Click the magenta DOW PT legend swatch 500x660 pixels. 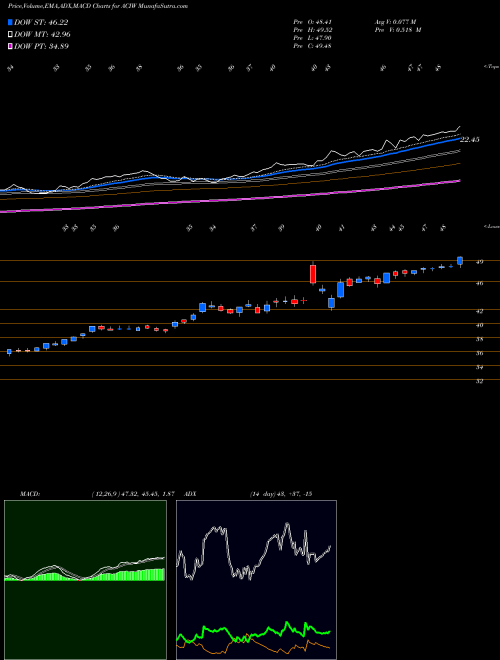[x=10, y=46]
